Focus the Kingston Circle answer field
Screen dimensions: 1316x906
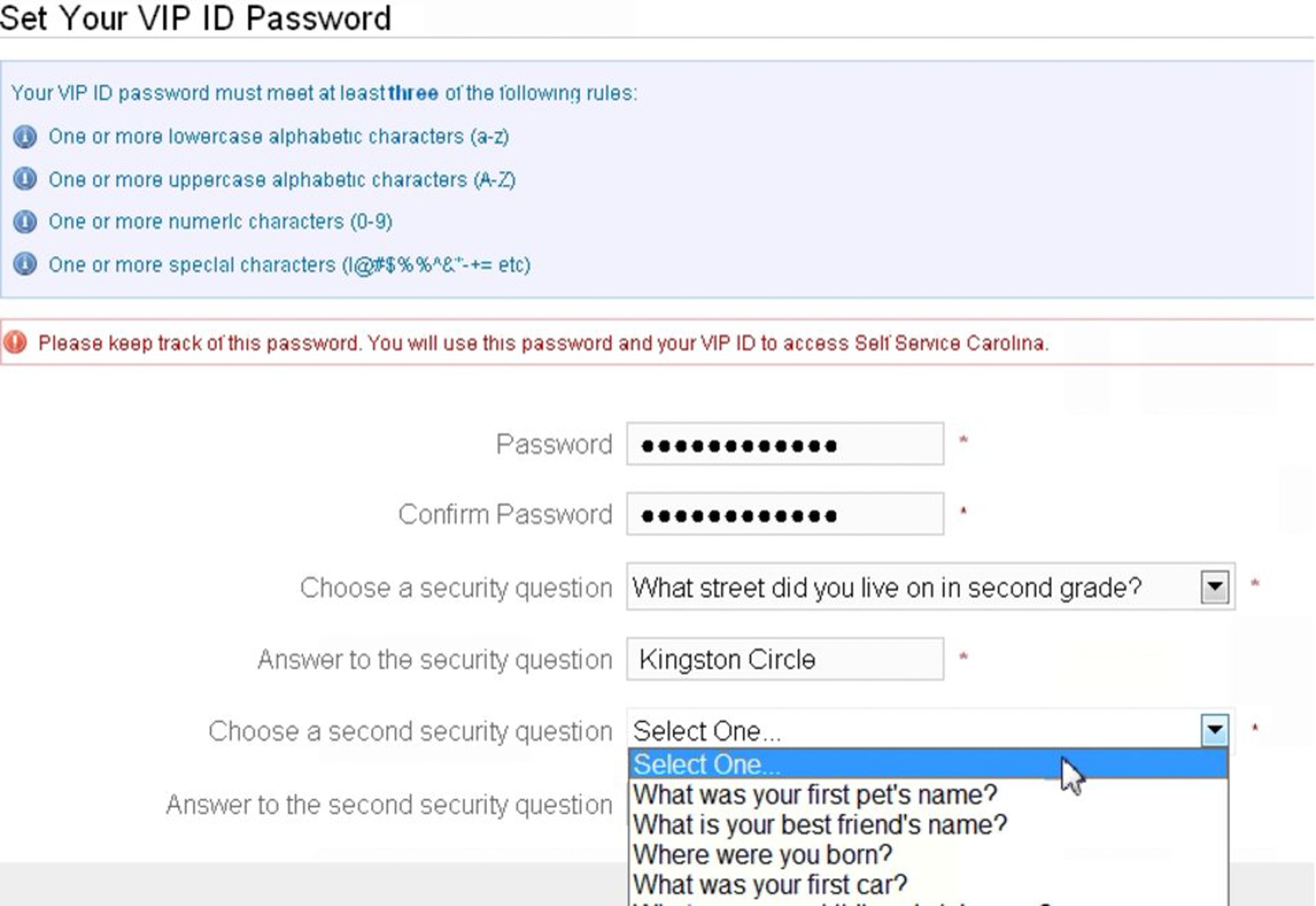click(785, 659)
